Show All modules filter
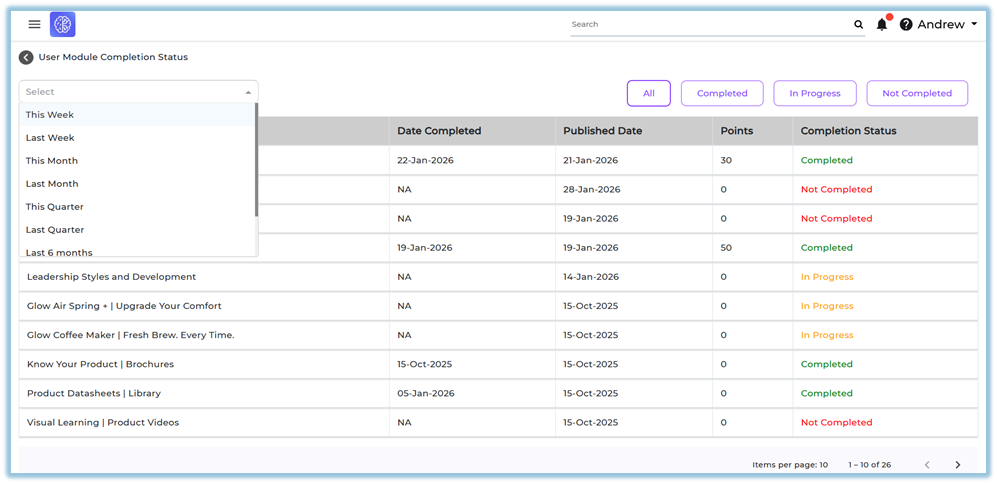The height and width of the screenshot is (484, 997). coord(648,93)
